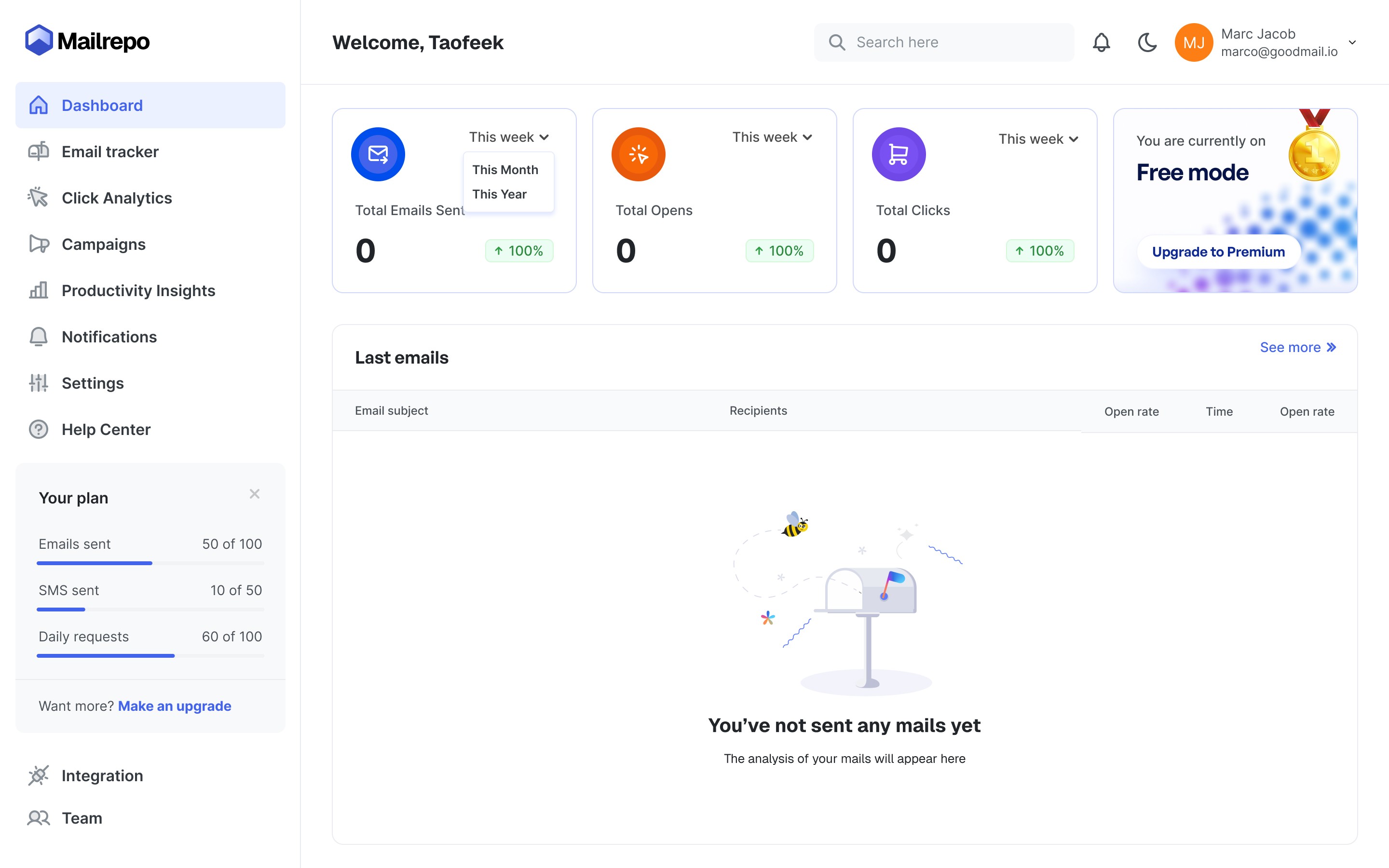Click the Emails sent progress bar
This screenshot has width=1389, height=868.
point(150,563)
